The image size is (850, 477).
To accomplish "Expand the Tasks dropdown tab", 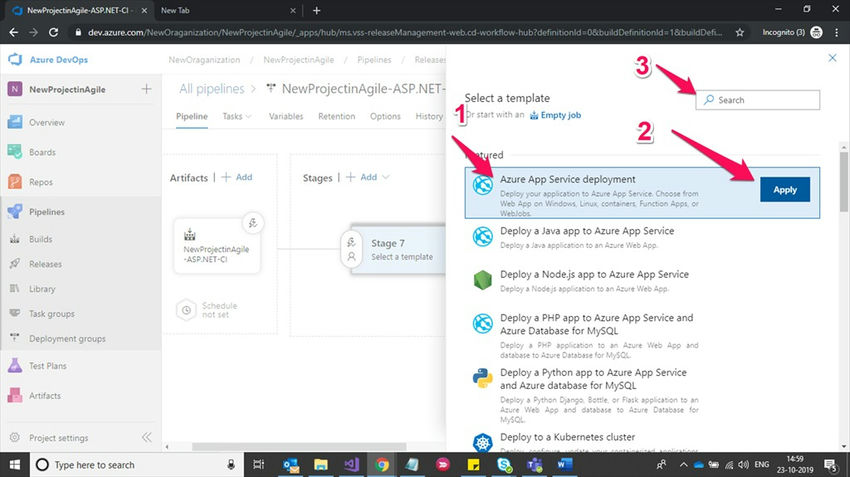I will pos(237,116).
